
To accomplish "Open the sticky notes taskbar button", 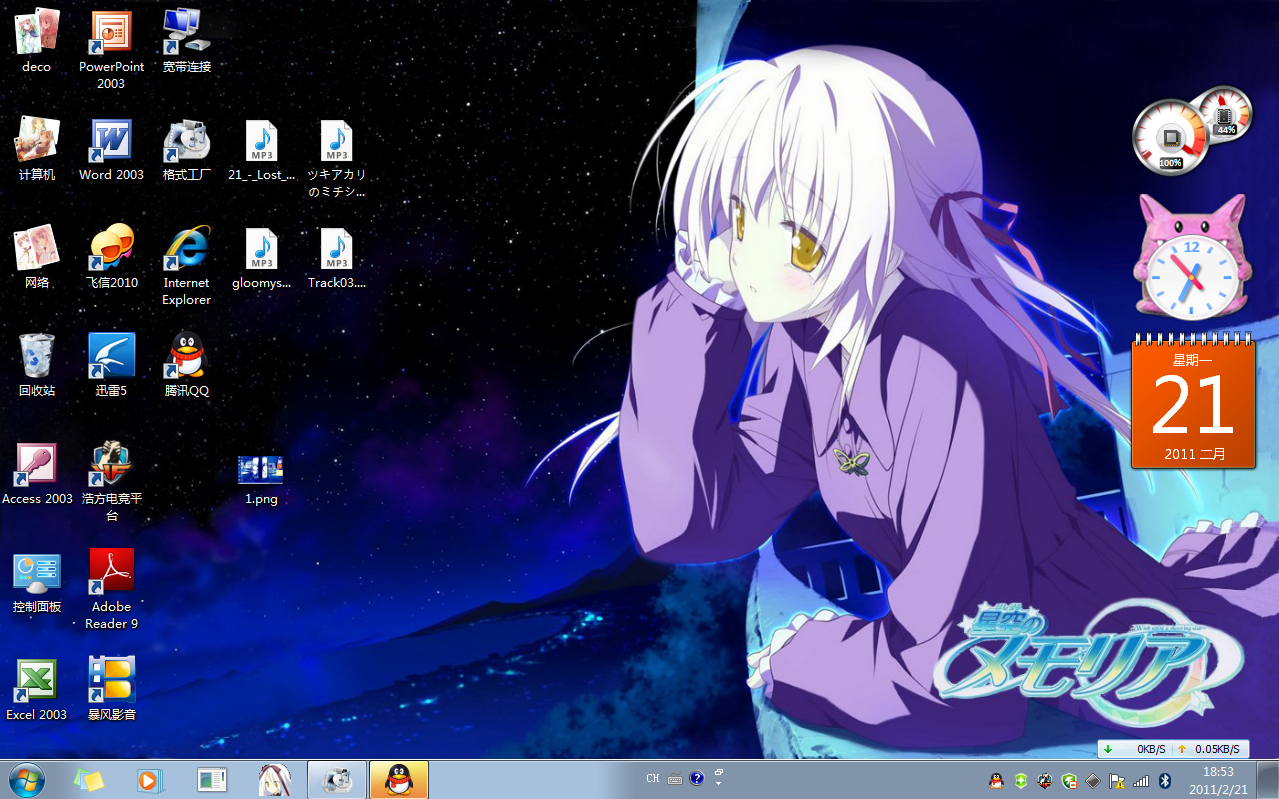I will [88, 780].
